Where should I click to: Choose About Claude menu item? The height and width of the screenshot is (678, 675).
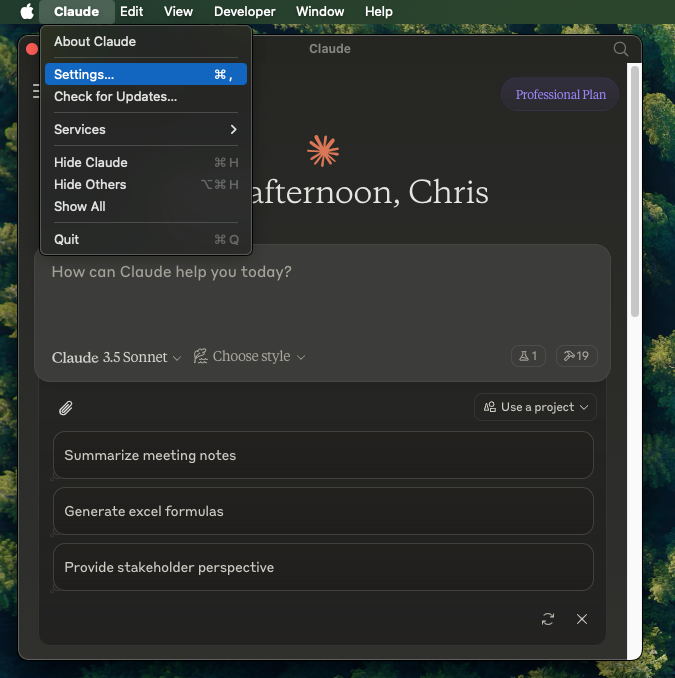(x=146, y=42)
